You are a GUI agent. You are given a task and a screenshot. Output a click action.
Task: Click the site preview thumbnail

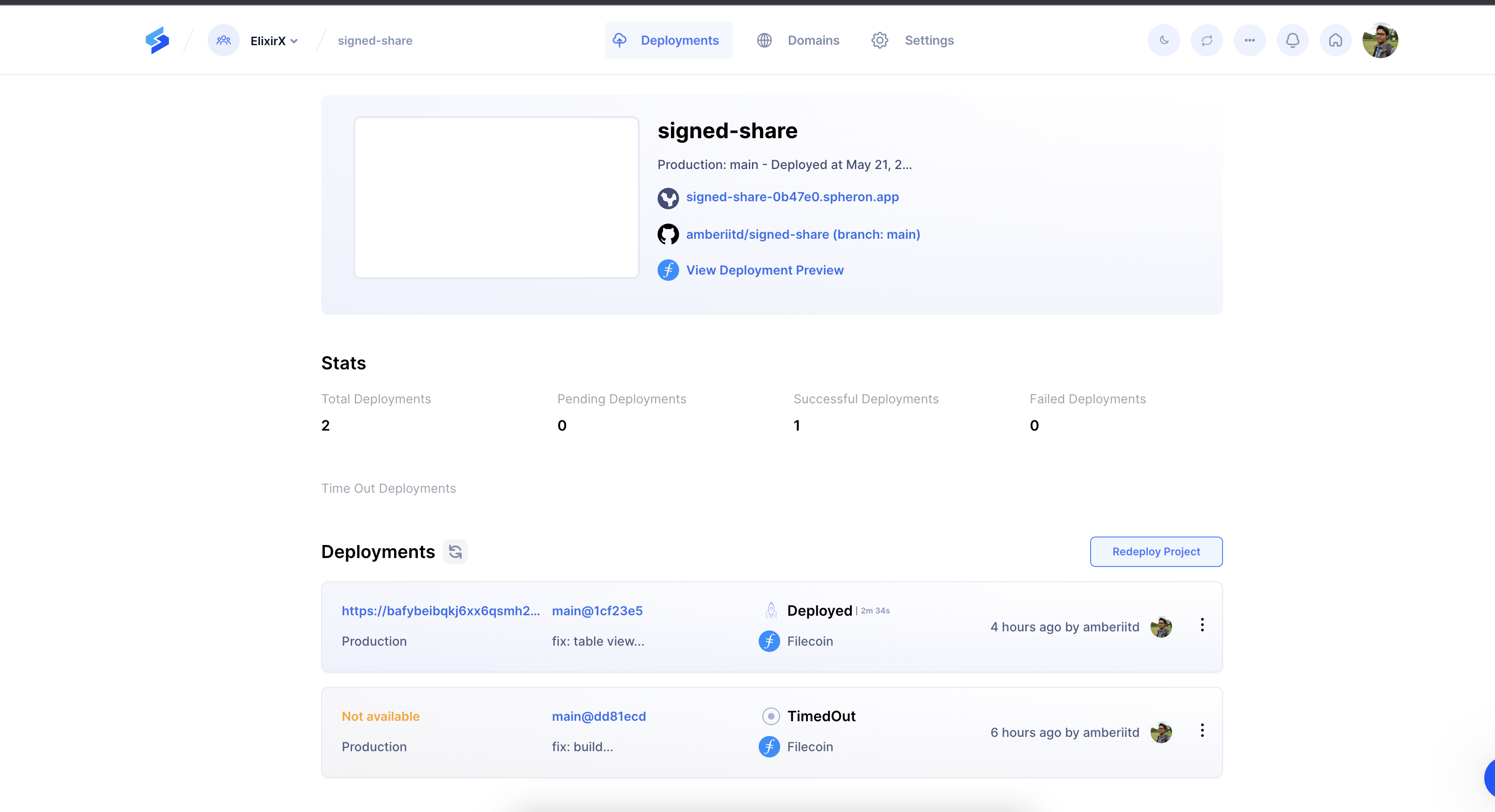(x=496, y=197)
